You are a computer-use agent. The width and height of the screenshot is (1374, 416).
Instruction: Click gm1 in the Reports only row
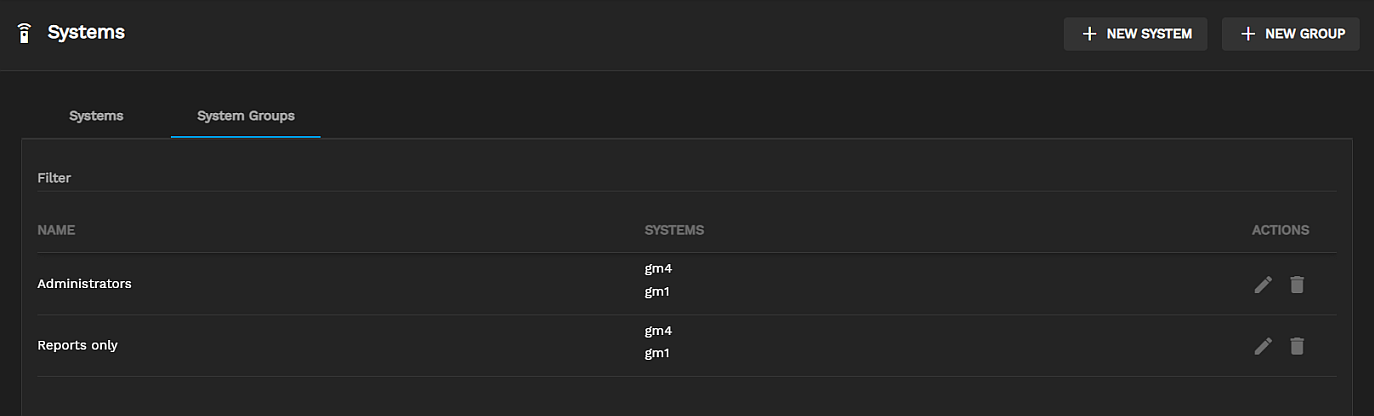pyautogui.click(x=658, y=354)
